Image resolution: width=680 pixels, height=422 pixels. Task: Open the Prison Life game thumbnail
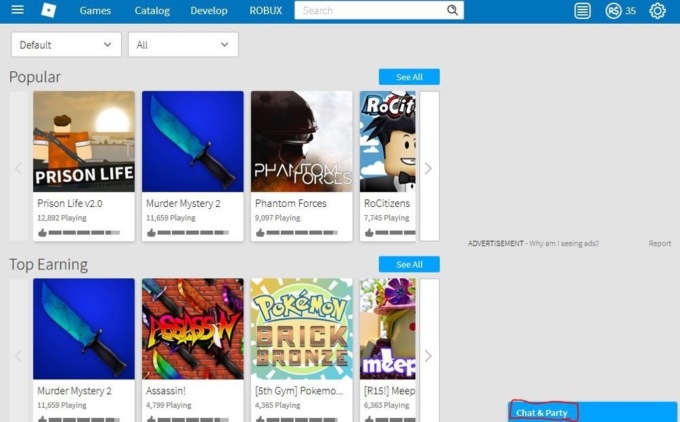point(84,141)
